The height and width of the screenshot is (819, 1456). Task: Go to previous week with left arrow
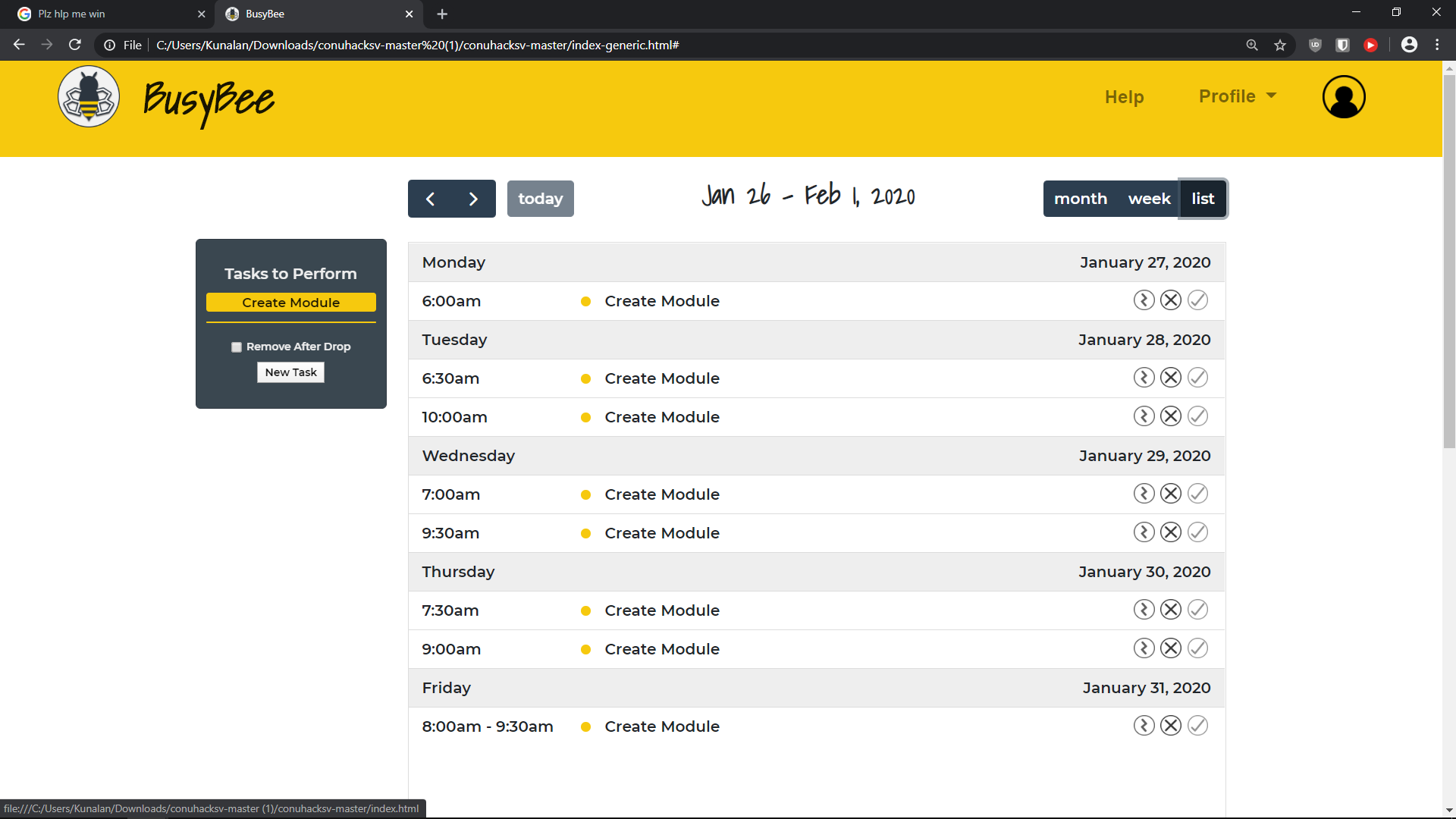430,199
